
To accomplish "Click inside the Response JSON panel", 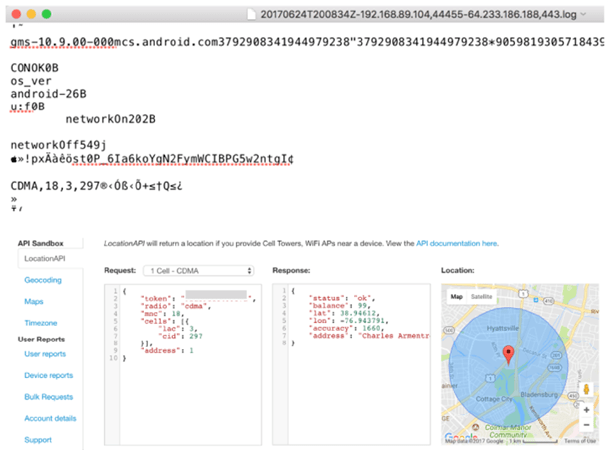I will click(351, 364).
